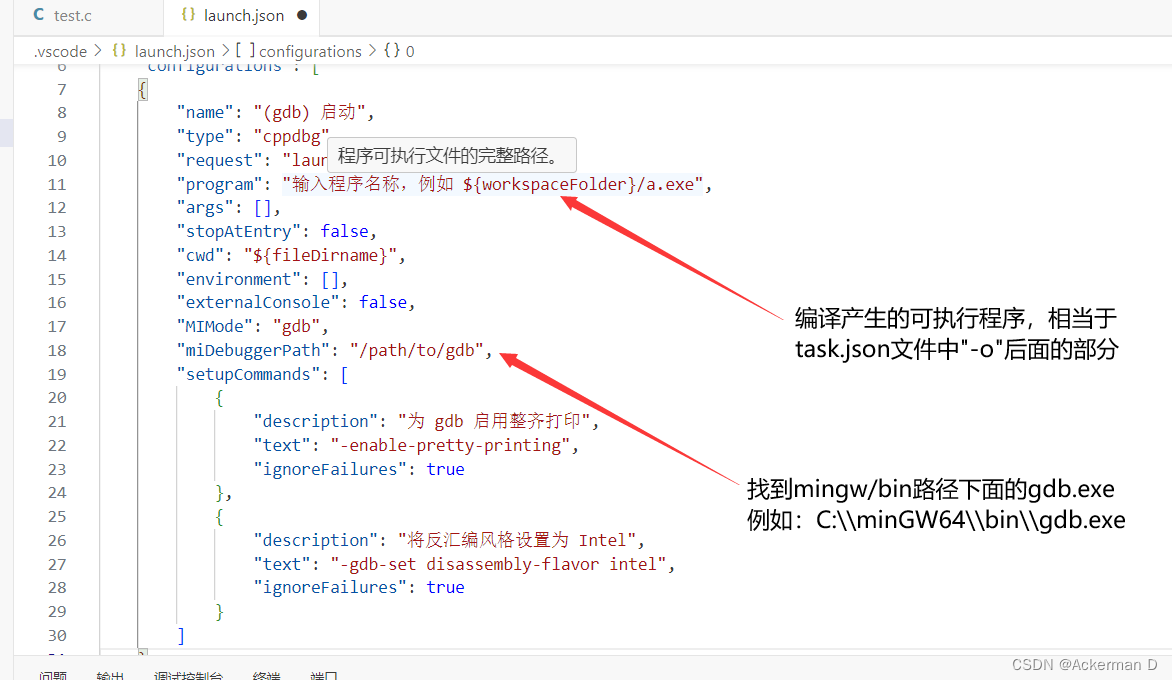The width and height of the screenshot is (1172, 680).
Task: Click launch.json in the breadcrumb path
Action: pyautogui.click(x=175, y=51)
